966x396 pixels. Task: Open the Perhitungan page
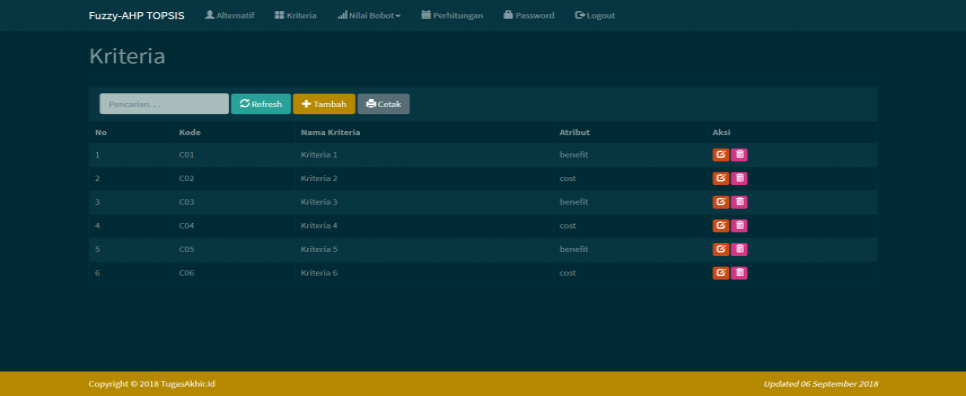coord(452,15)
